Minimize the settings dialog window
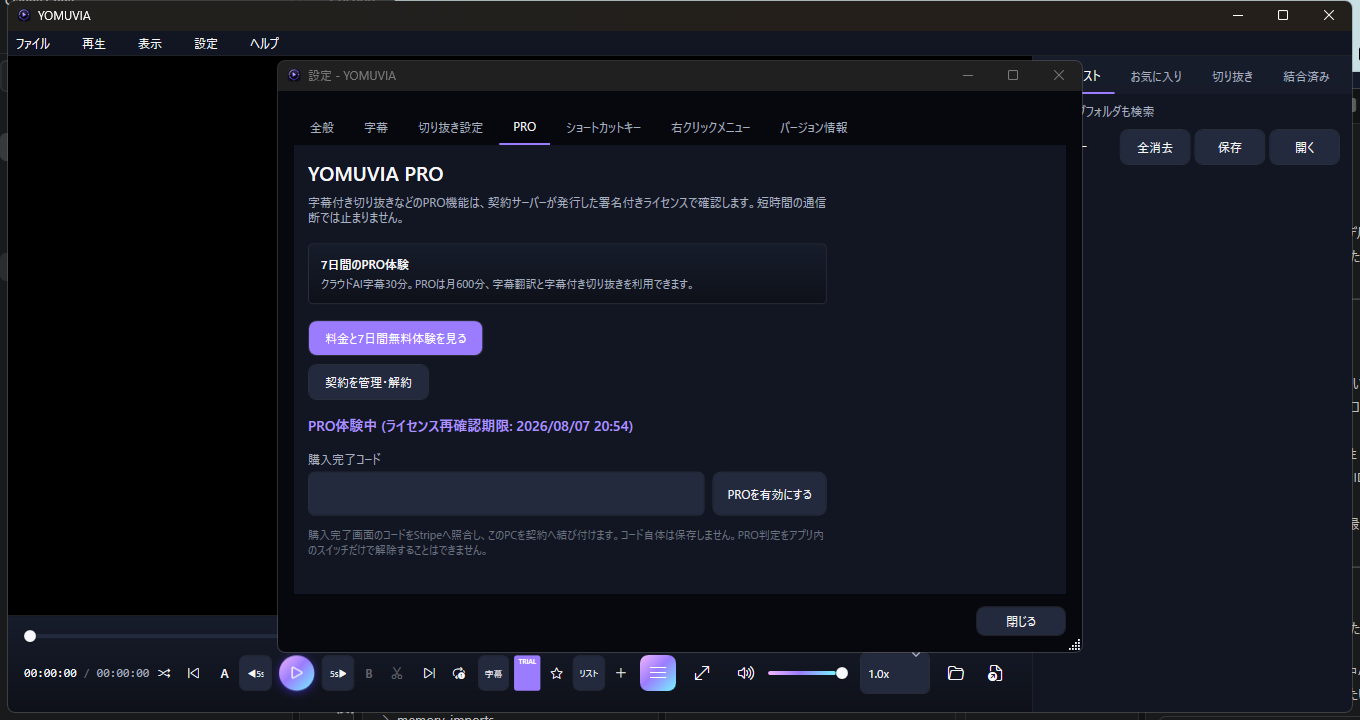The height and width of the screenshot is (720, 1360). coord(967,75)
